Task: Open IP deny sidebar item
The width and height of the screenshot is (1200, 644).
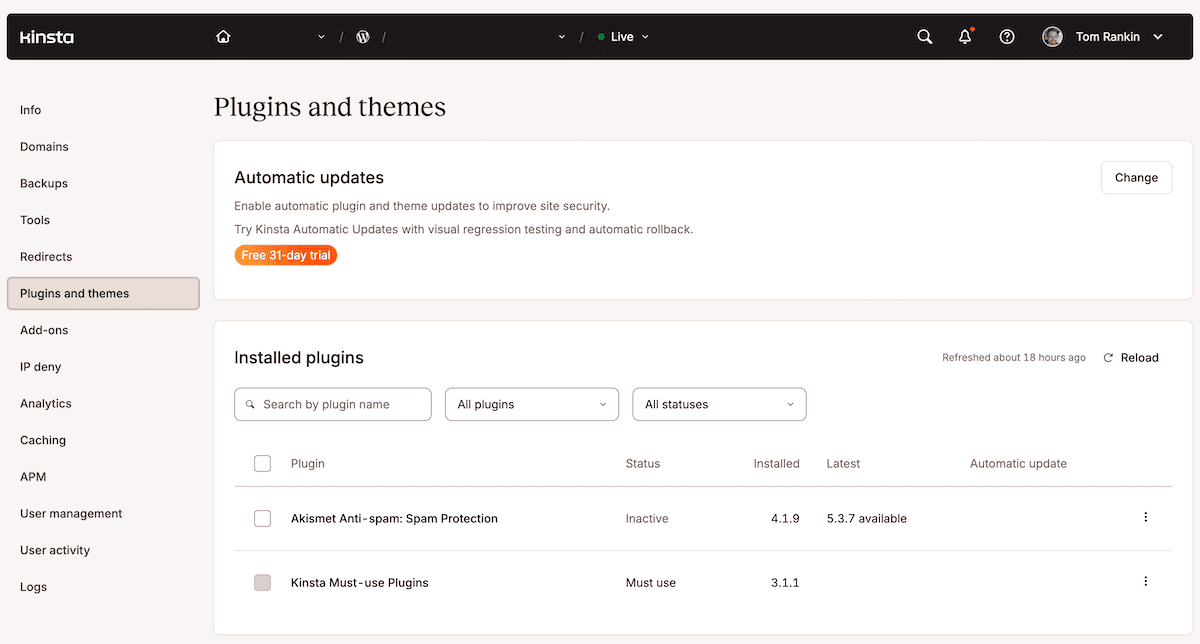Action: coord(41,367)
